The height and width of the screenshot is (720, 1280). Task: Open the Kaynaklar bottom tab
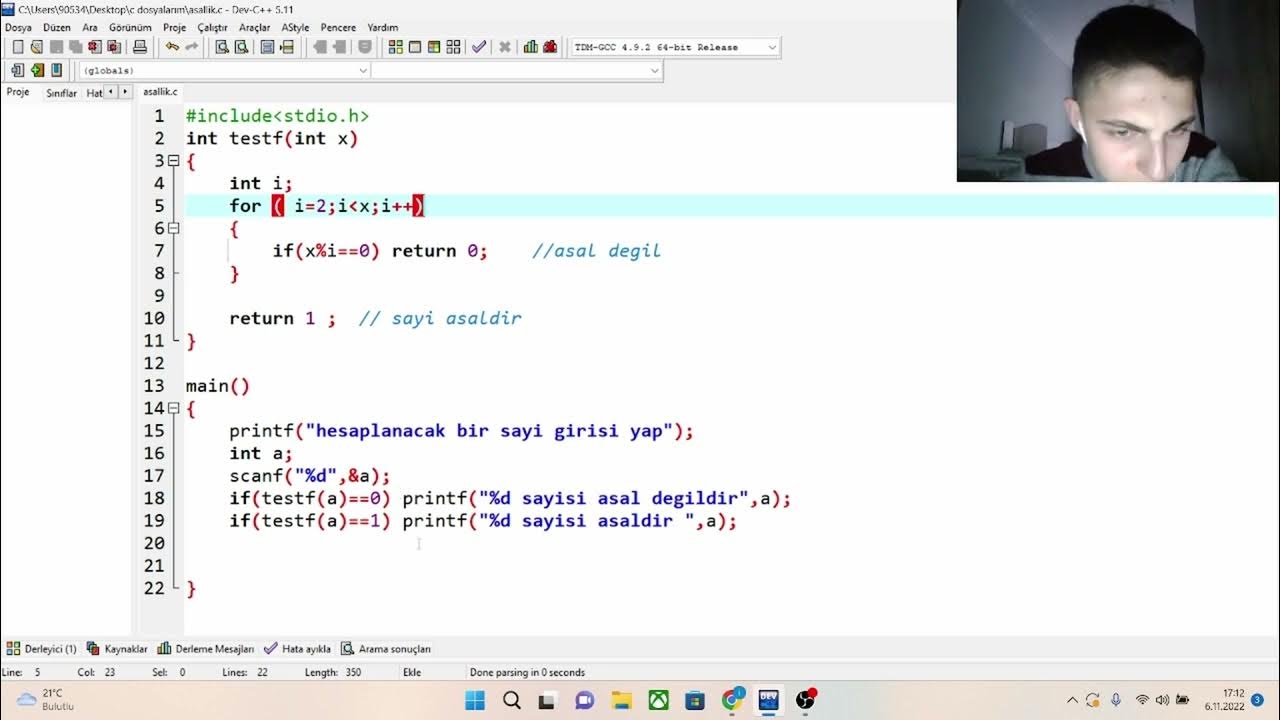point(118,649)
